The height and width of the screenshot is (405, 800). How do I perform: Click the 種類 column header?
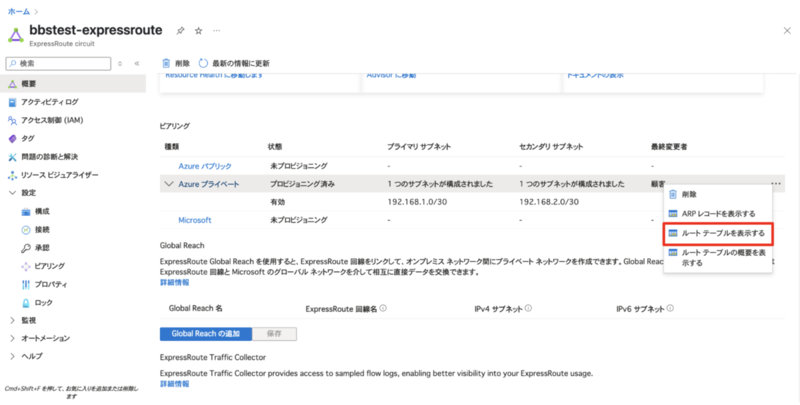tap(171, 146)
